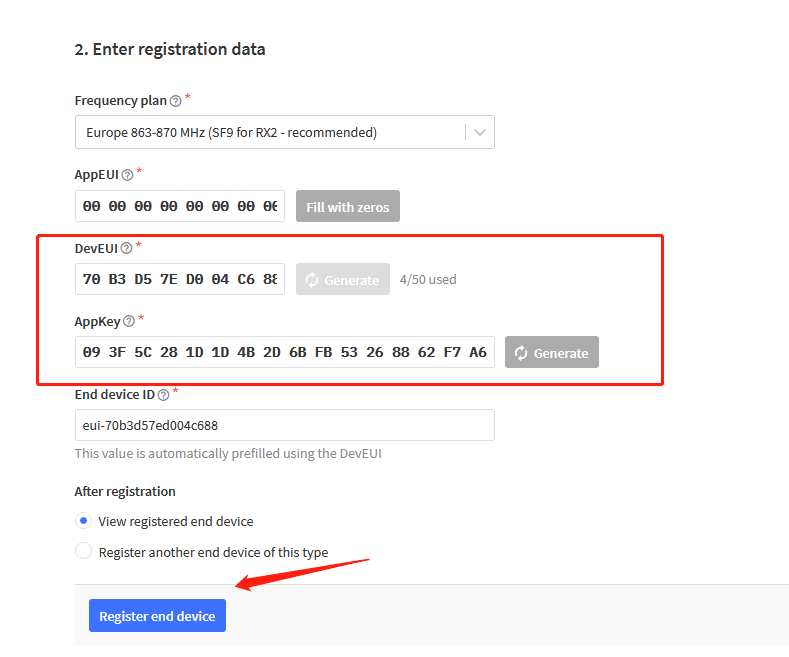The height and width of the screenshot is (657, 789).
Task: Expand the Frequency plan dropdown chevron
Action: pyautogui.click(x=480, y=132)
